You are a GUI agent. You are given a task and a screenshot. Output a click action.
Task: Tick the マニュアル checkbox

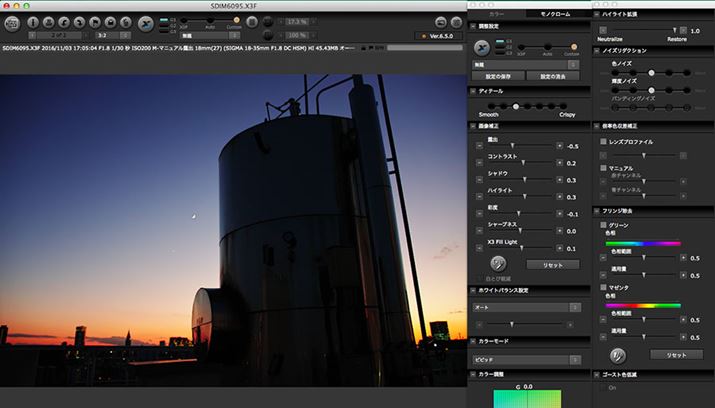(x=603, y=167)
